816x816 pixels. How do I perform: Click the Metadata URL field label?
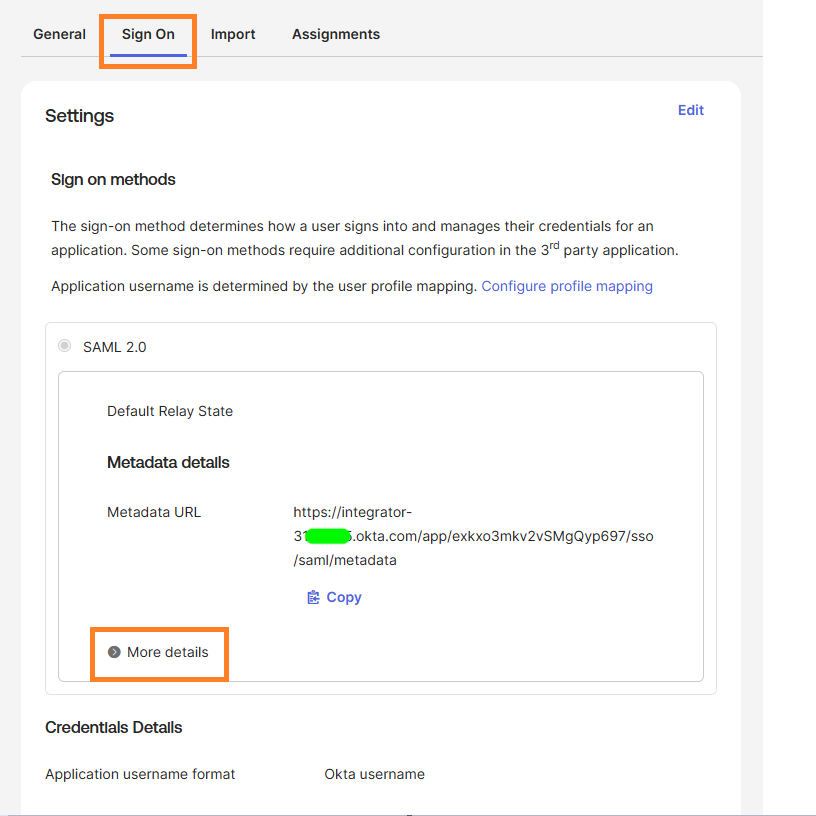pos(154,512)
